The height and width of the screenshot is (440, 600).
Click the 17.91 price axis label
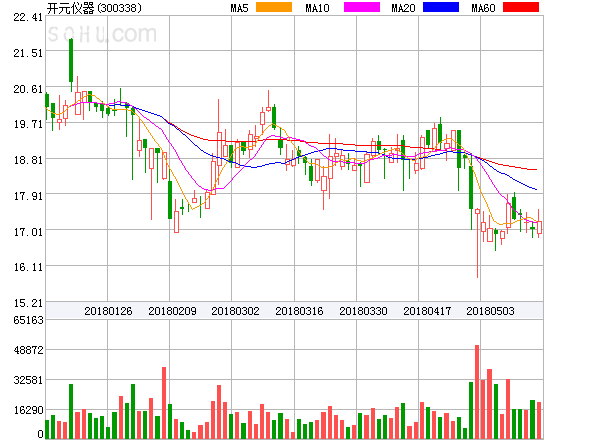28,196
